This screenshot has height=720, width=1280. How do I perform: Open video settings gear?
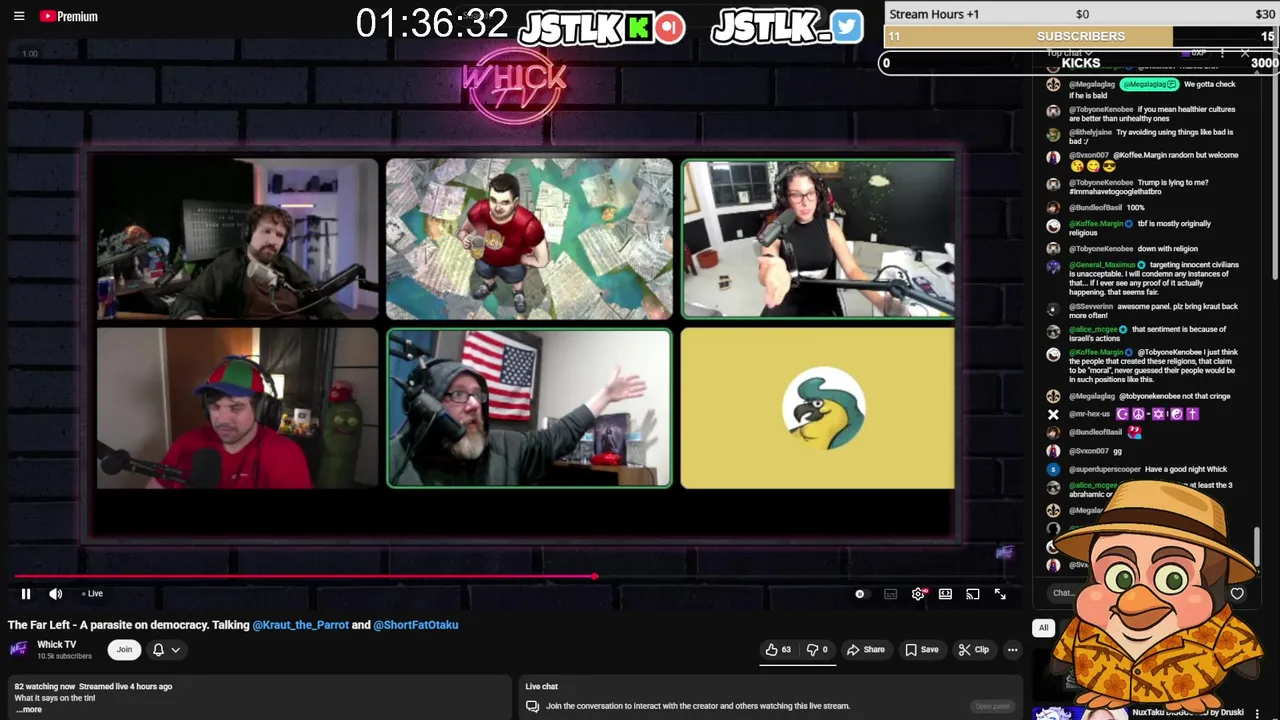tap(918, 594)
